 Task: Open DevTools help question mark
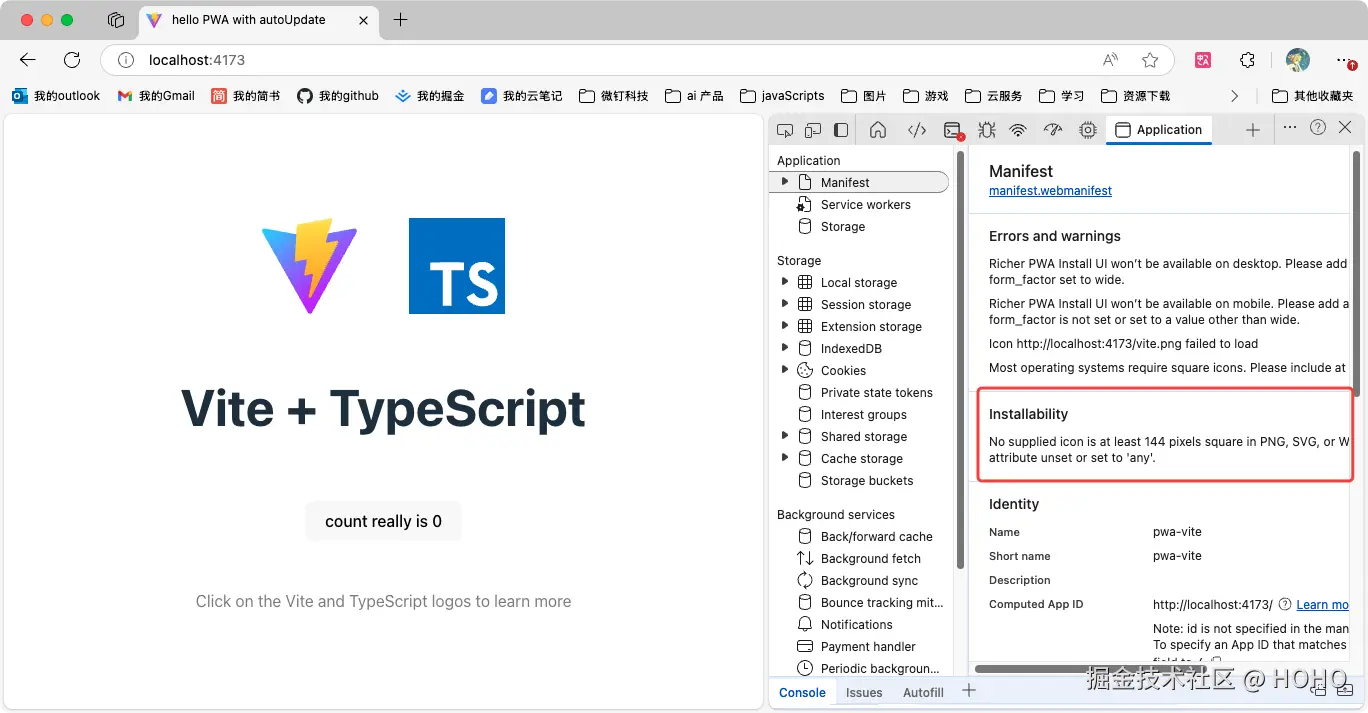click(x=1318, y=127)
